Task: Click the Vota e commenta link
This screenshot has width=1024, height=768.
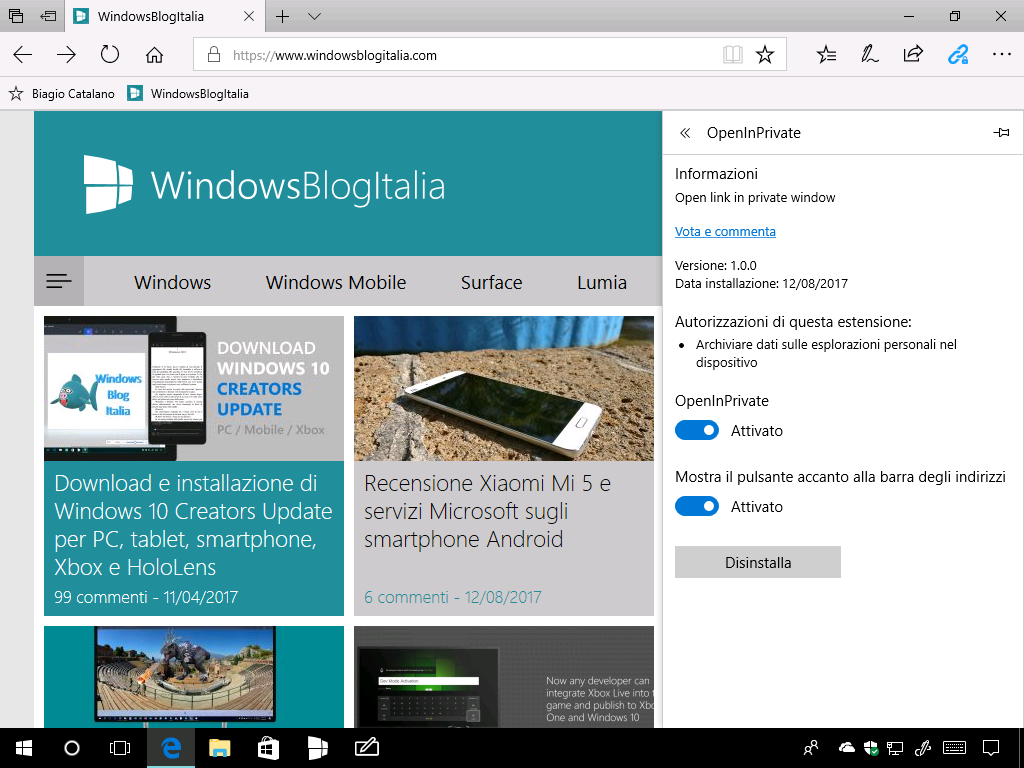Action: (x=725, y=231)
